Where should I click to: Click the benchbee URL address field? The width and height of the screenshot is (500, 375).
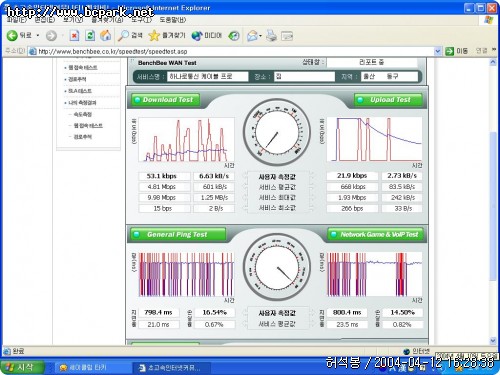click(232, 51)
